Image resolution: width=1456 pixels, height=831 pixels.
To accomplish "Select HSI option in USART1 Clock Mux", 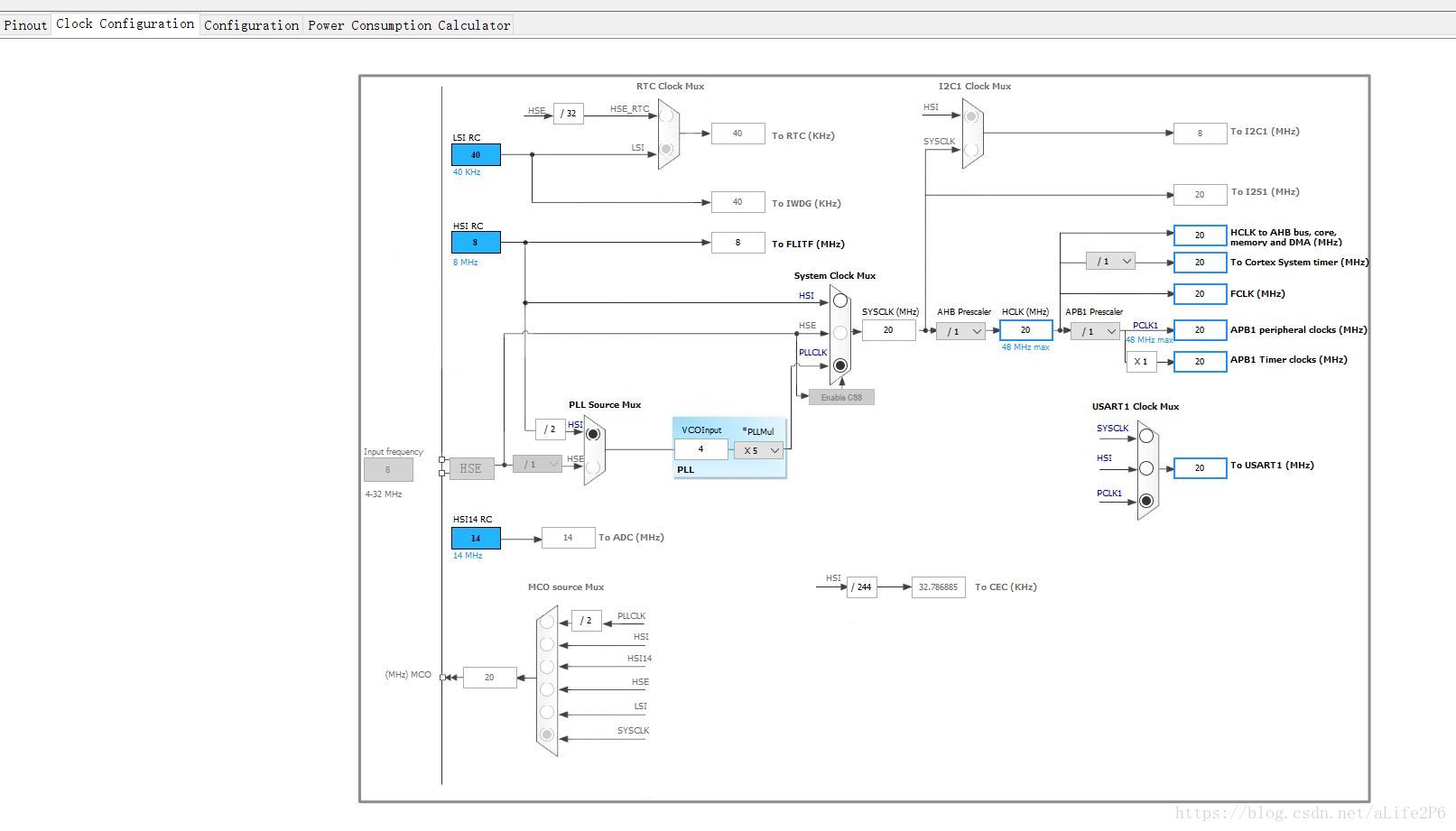I will (1146, 468).
